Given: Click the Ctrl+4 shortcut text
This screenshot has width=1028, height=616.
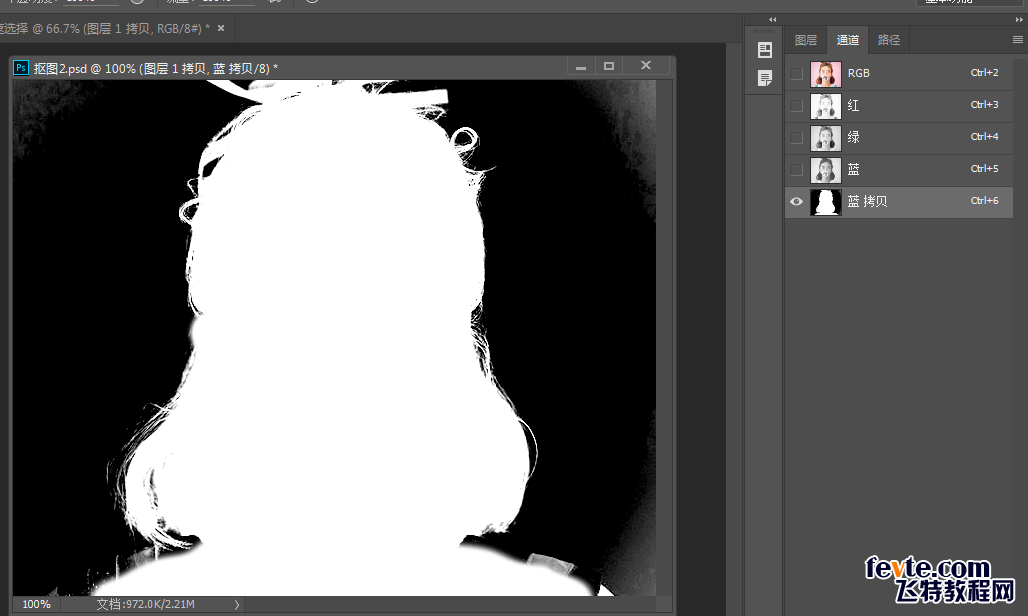Looking at the screenshot, I should click(984, 137).
